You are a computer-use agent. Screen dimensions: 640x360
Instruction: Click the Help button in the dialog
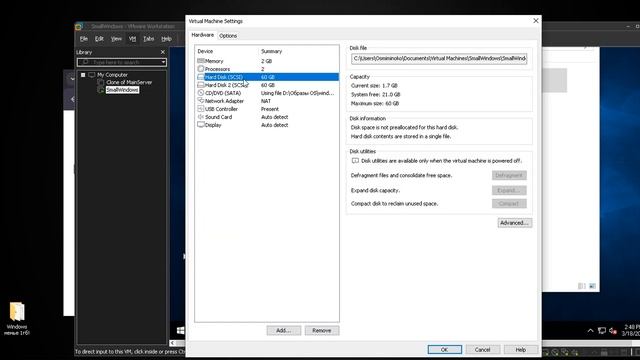pos(520,349)
